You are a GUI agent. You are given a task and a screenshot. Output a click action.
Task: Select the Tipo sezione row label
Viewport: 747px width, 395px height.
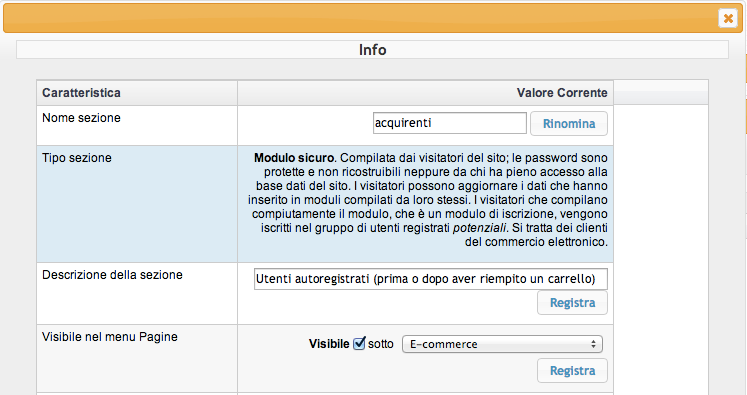click(77, 158)
